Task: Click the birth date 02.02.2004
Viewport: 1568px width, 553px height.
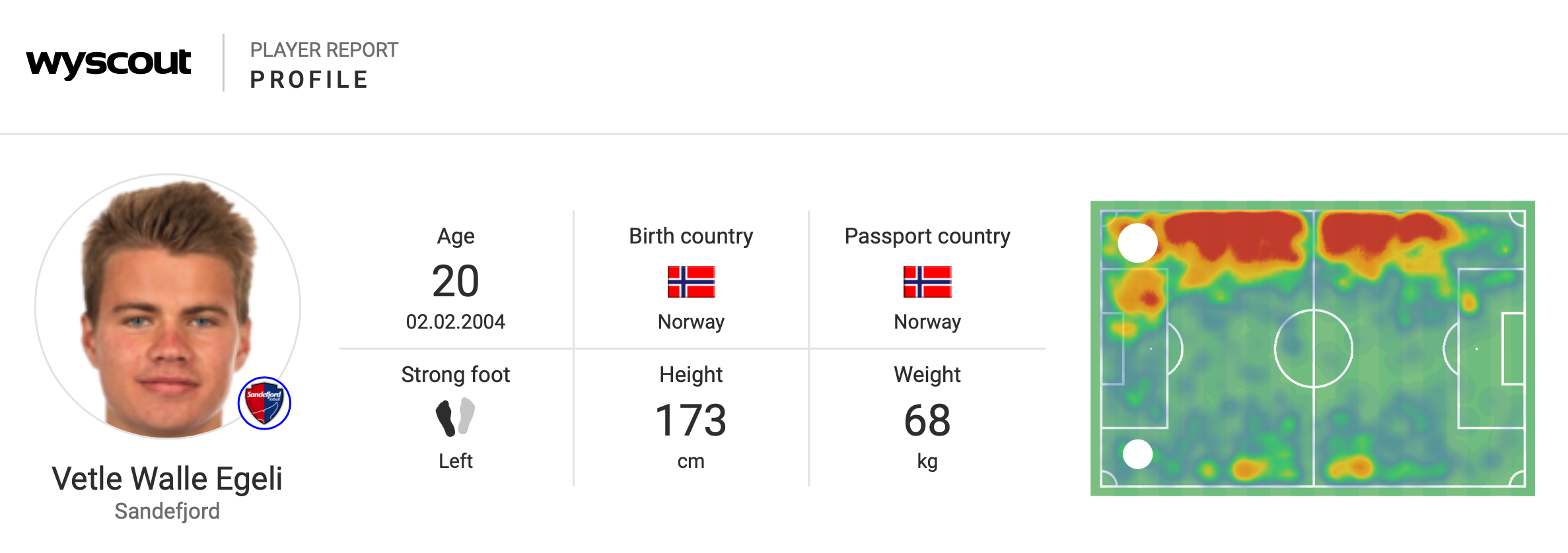Action: (455, 322)
